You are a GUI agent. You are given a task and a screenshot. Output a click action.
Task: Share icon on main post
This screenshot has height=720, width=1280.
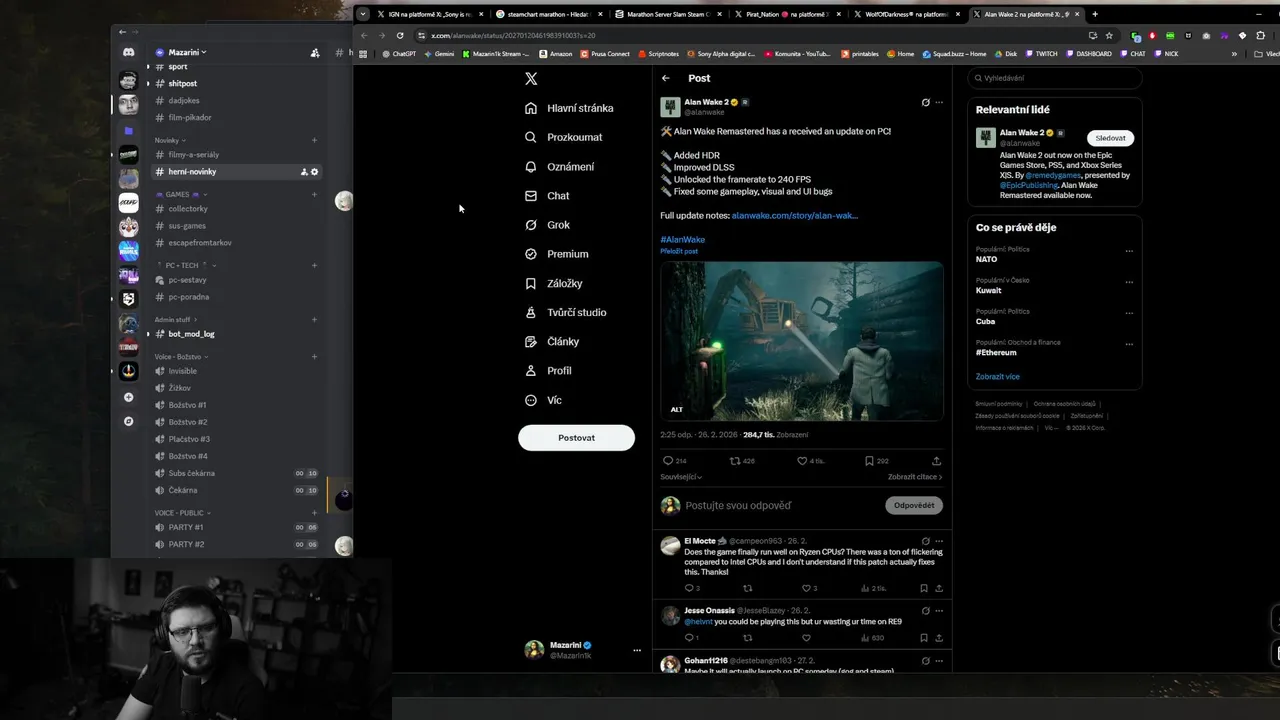point(936,461)
